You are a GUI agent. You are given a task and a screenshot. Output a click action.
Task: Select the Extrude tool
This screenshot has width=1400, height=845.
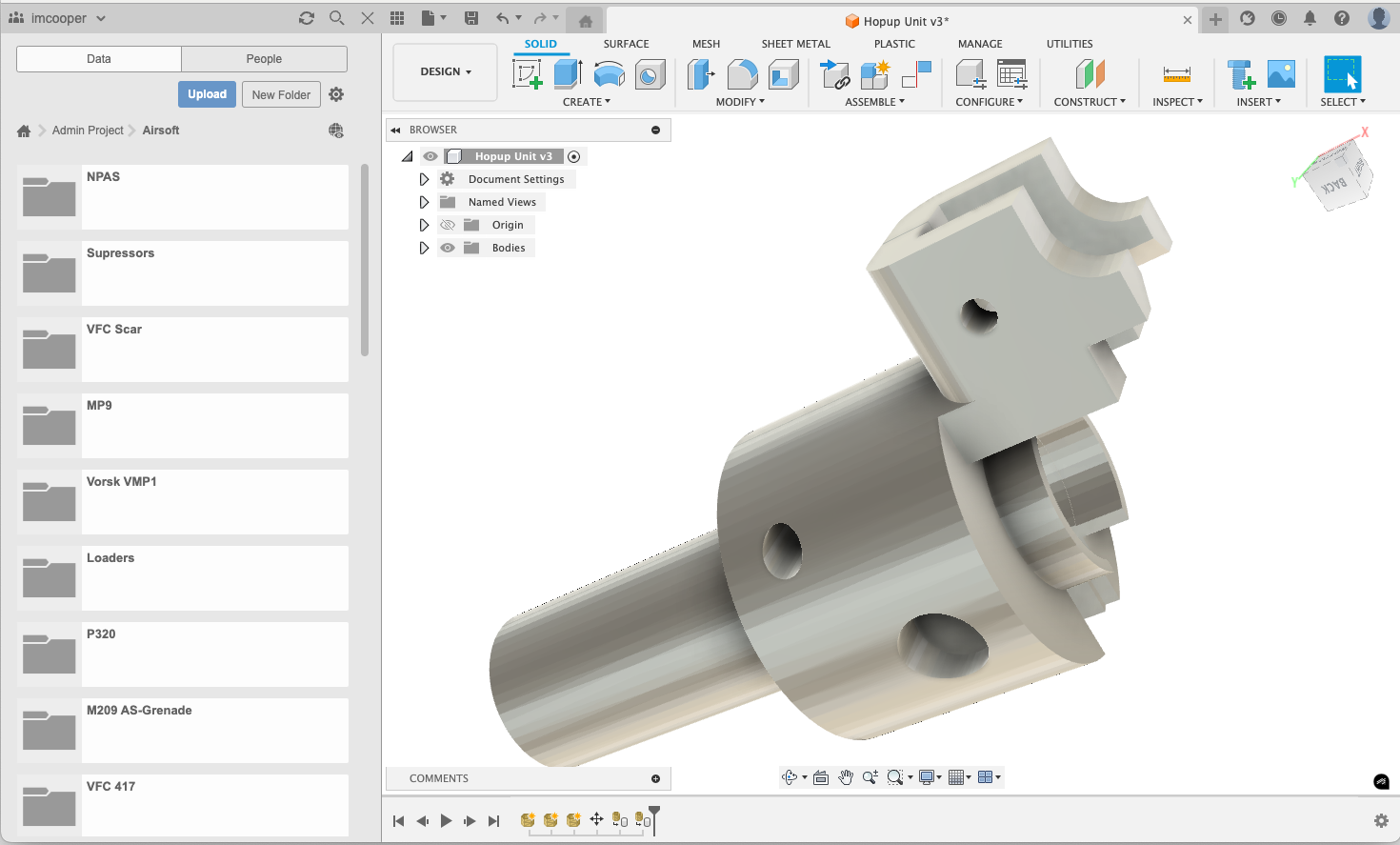point(568,73)
